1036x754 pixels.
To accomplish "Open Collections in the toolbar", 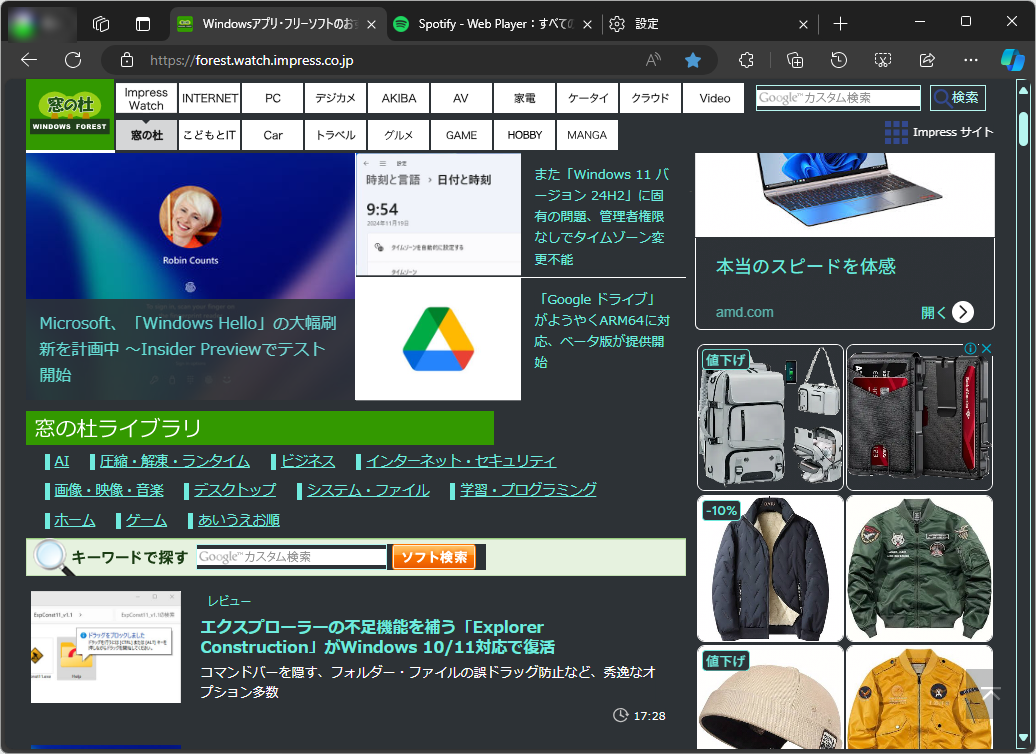I will pyautogui.click(x=794, y=60).
